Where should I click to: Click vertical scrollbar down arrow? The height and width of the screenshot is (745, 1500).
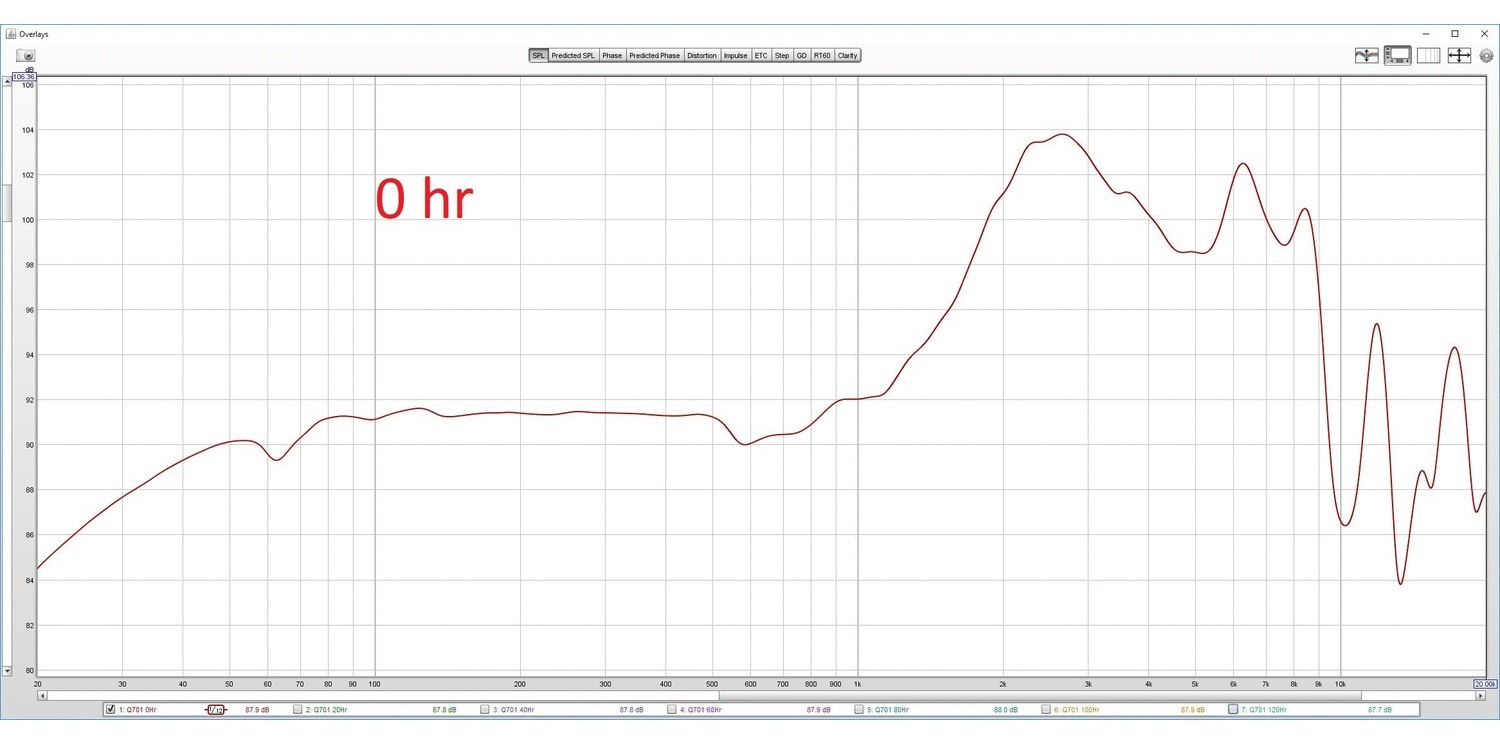(7, 671)
